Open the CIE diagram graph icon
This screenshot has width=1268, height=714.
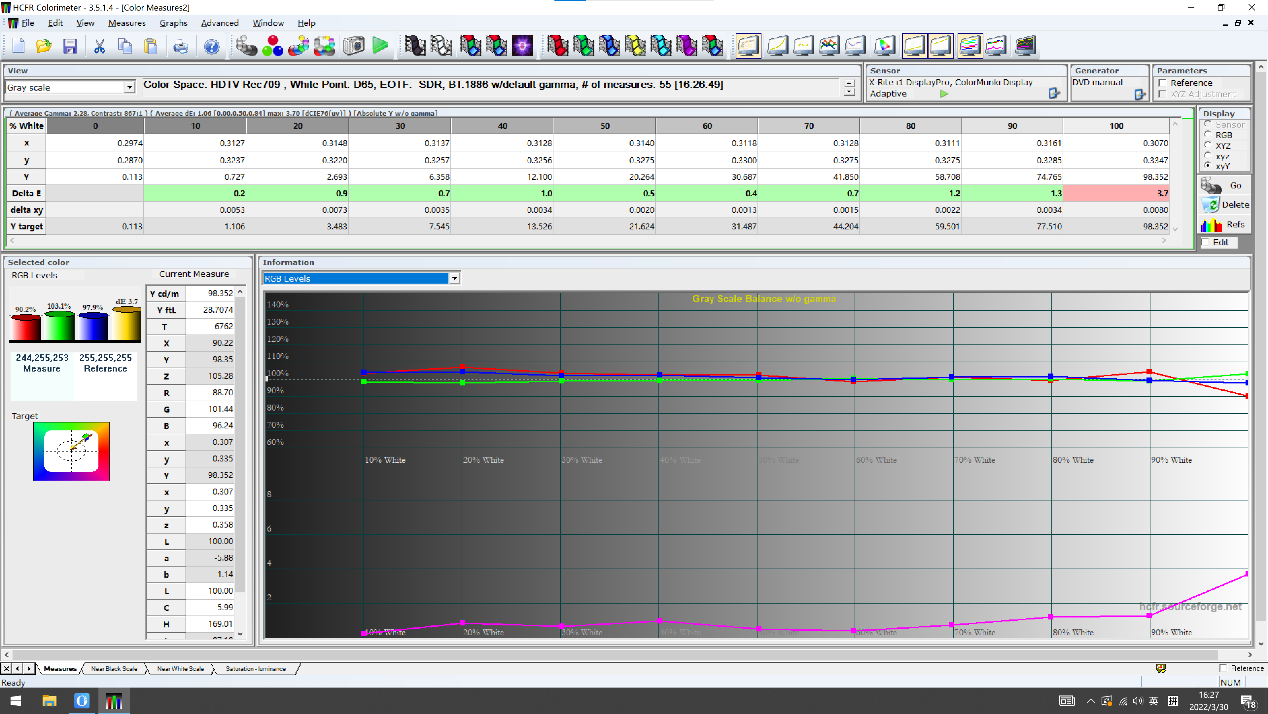884,45
